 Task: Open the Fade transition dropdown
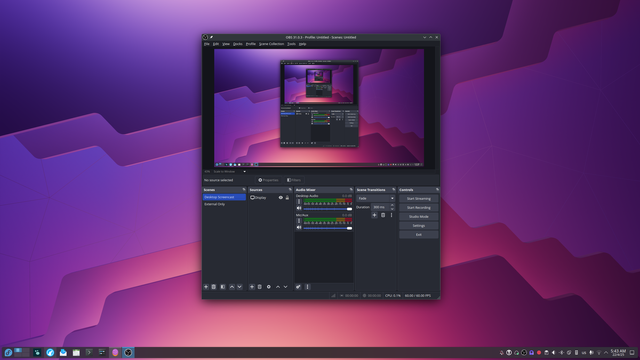[376, 198]
